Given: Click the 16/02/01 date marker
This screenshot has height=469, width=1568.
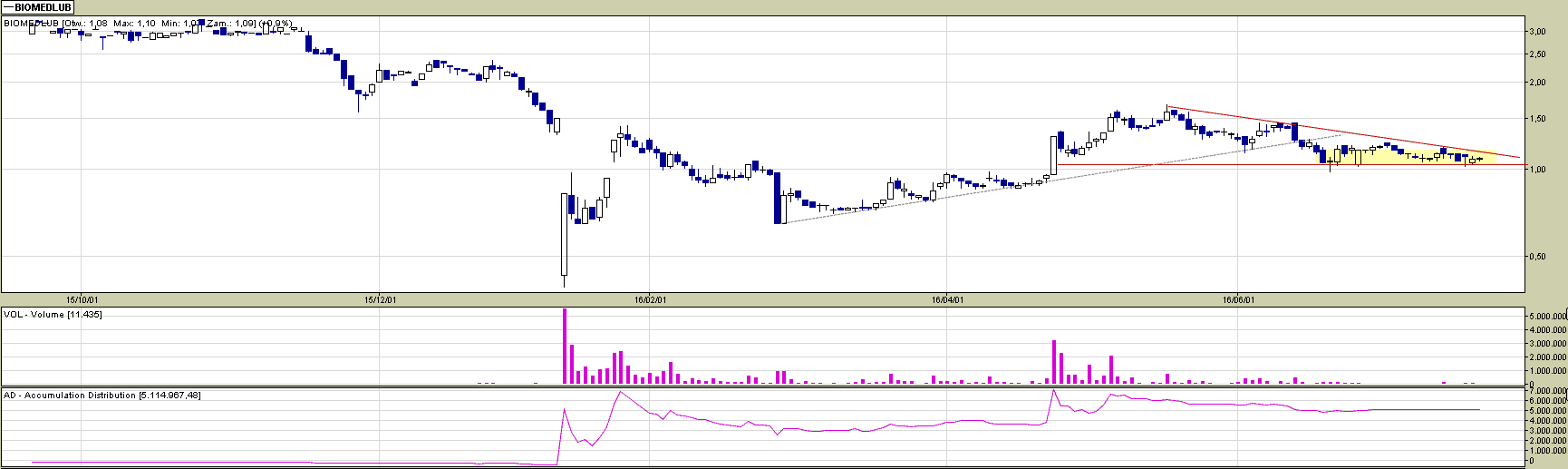Looking at the screenshot, I should pos(650,299).
